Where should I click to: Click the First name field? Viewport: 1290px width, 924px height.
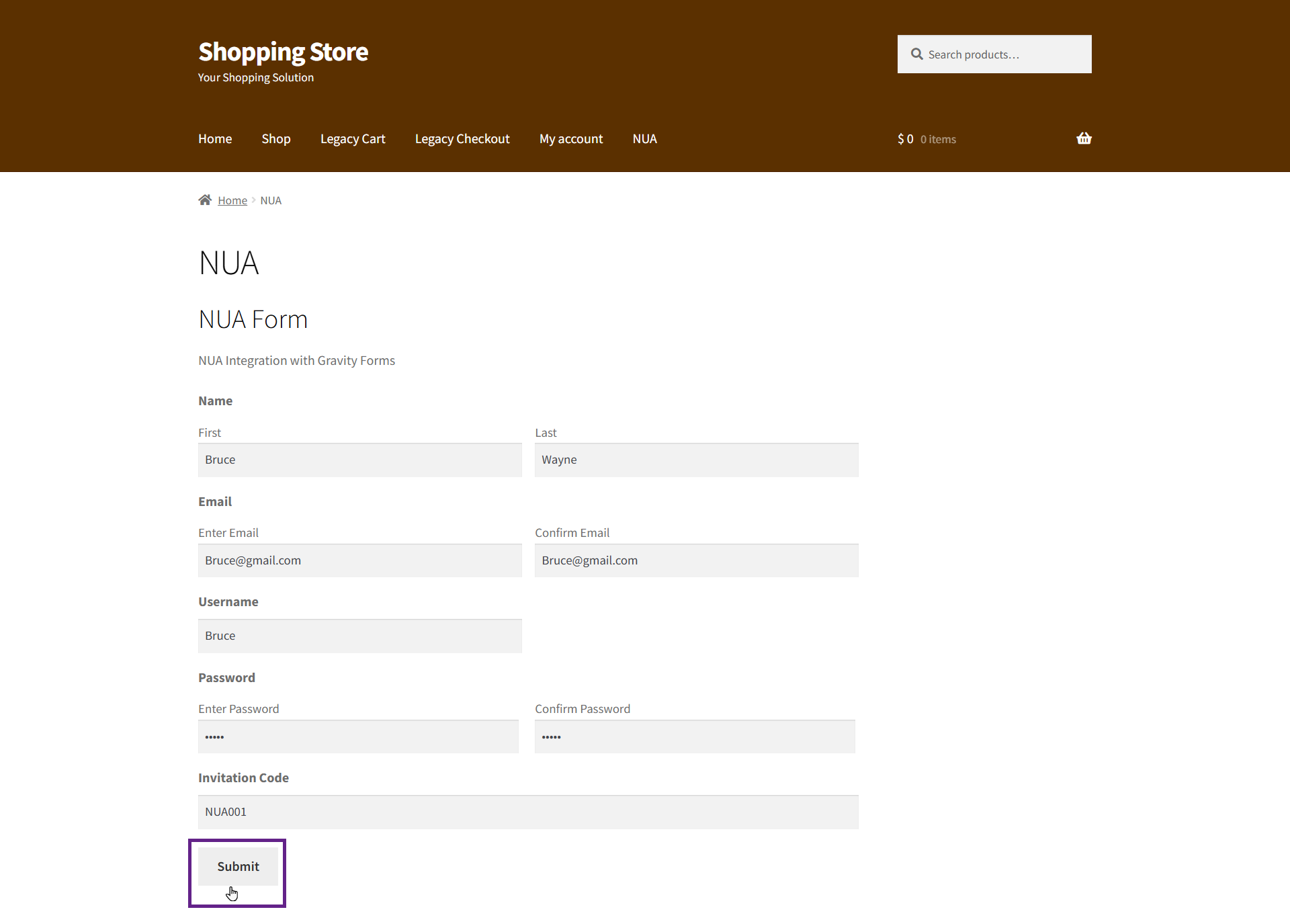tap(359, 460)
